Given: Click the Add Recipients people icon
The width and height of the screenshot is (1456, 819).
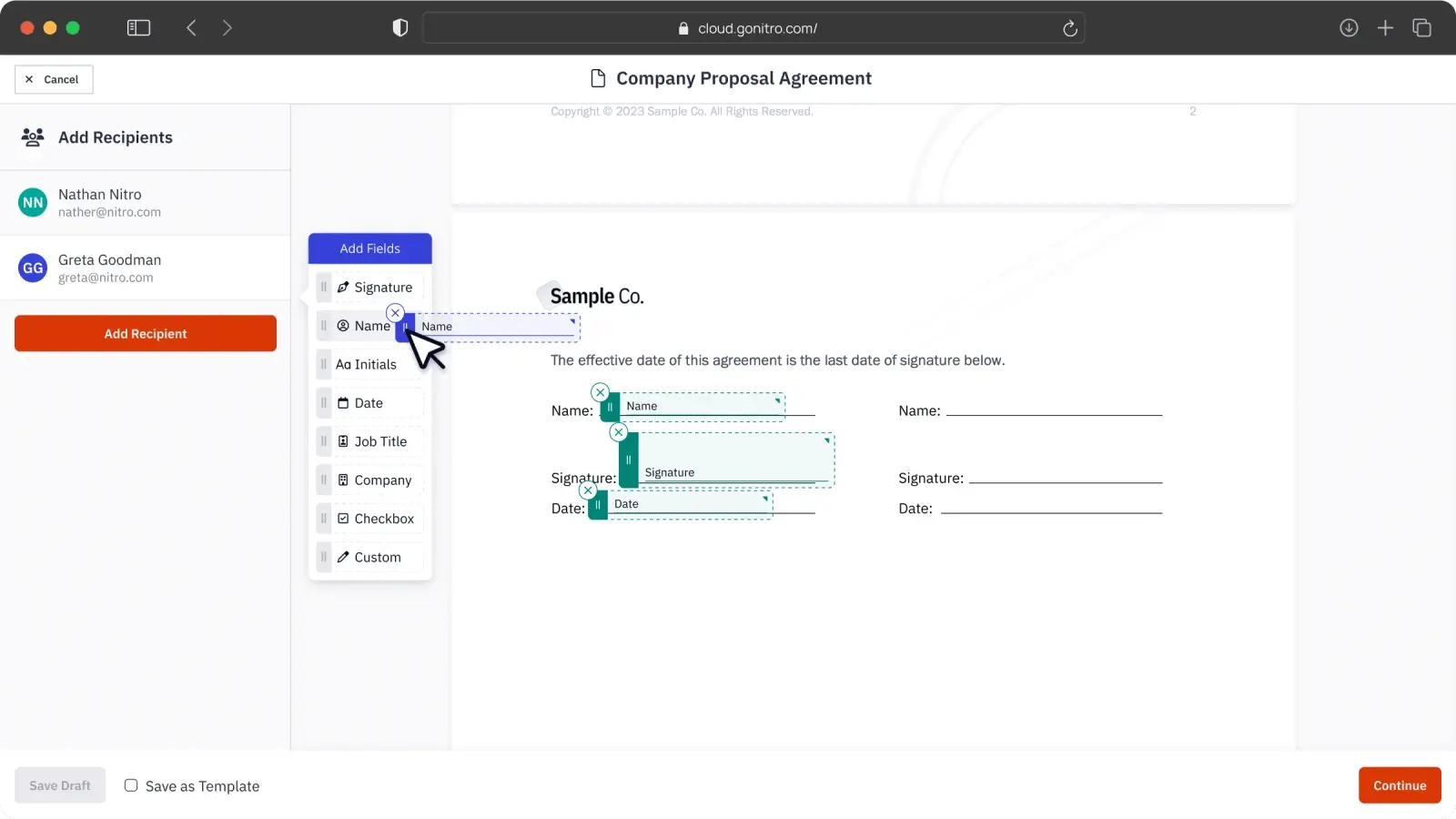Looking at the screenshot, I should pyautogui.click(x=32, y=136).
